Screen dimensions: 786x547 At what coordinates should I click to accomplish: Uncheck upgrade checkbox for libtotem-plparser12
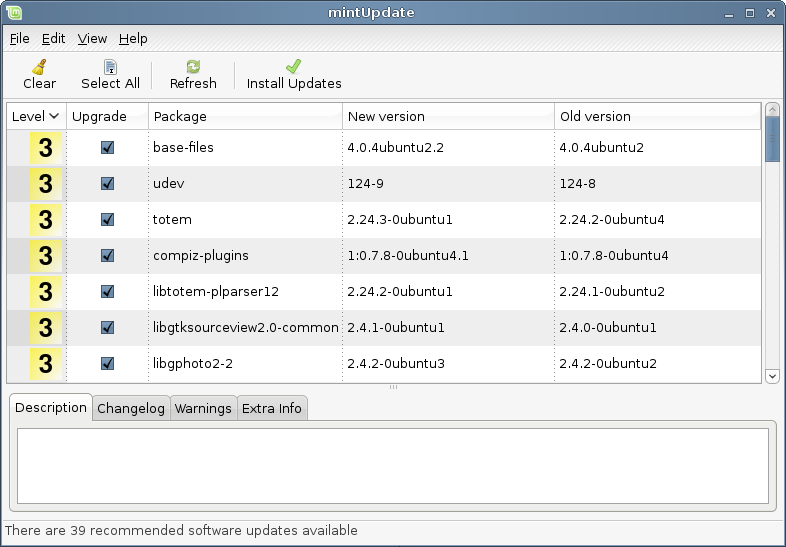coord(107,292)
